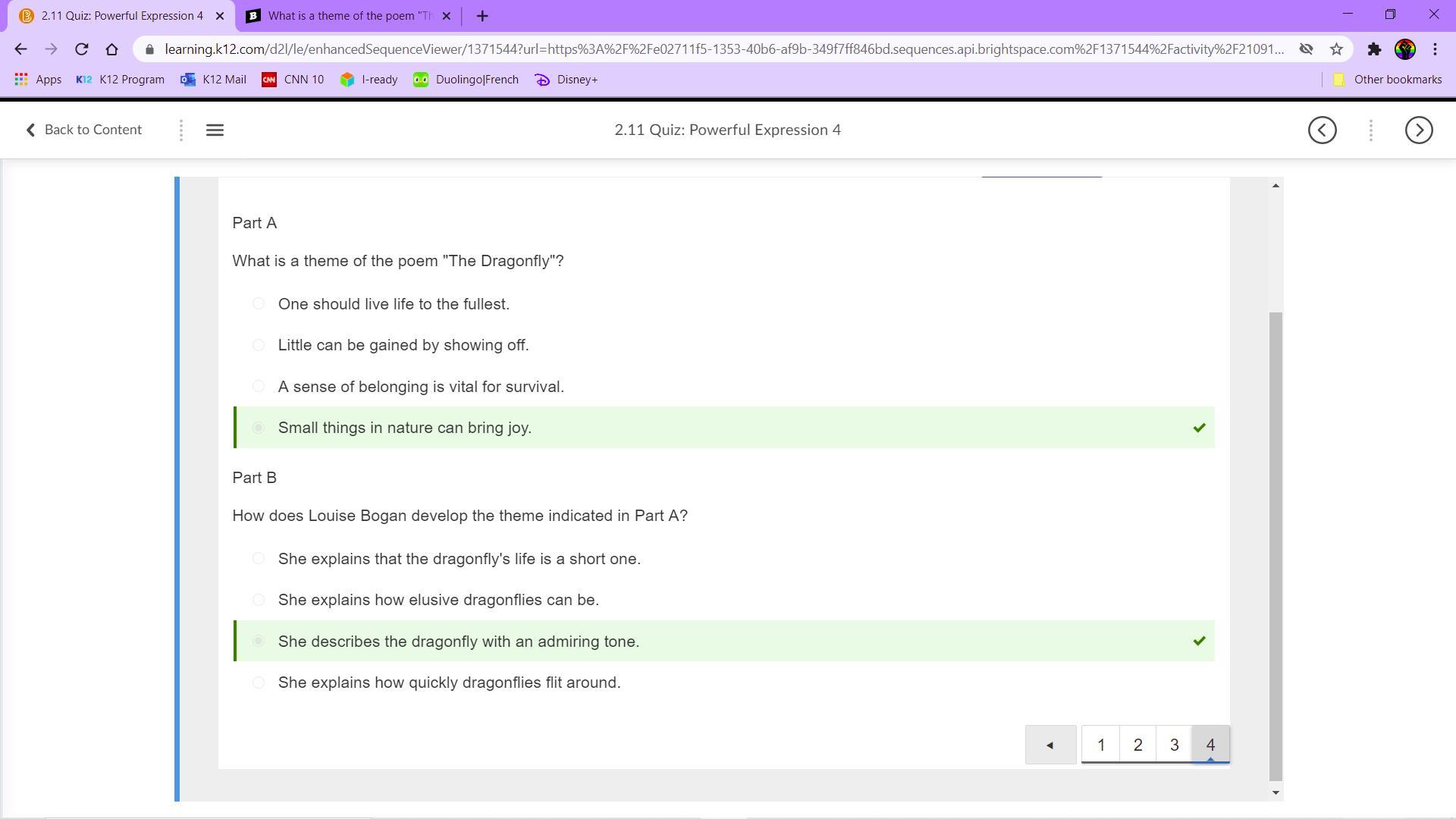Click the browser home icon
Screen dimensions: 1456x819
(x=112, y=49)
